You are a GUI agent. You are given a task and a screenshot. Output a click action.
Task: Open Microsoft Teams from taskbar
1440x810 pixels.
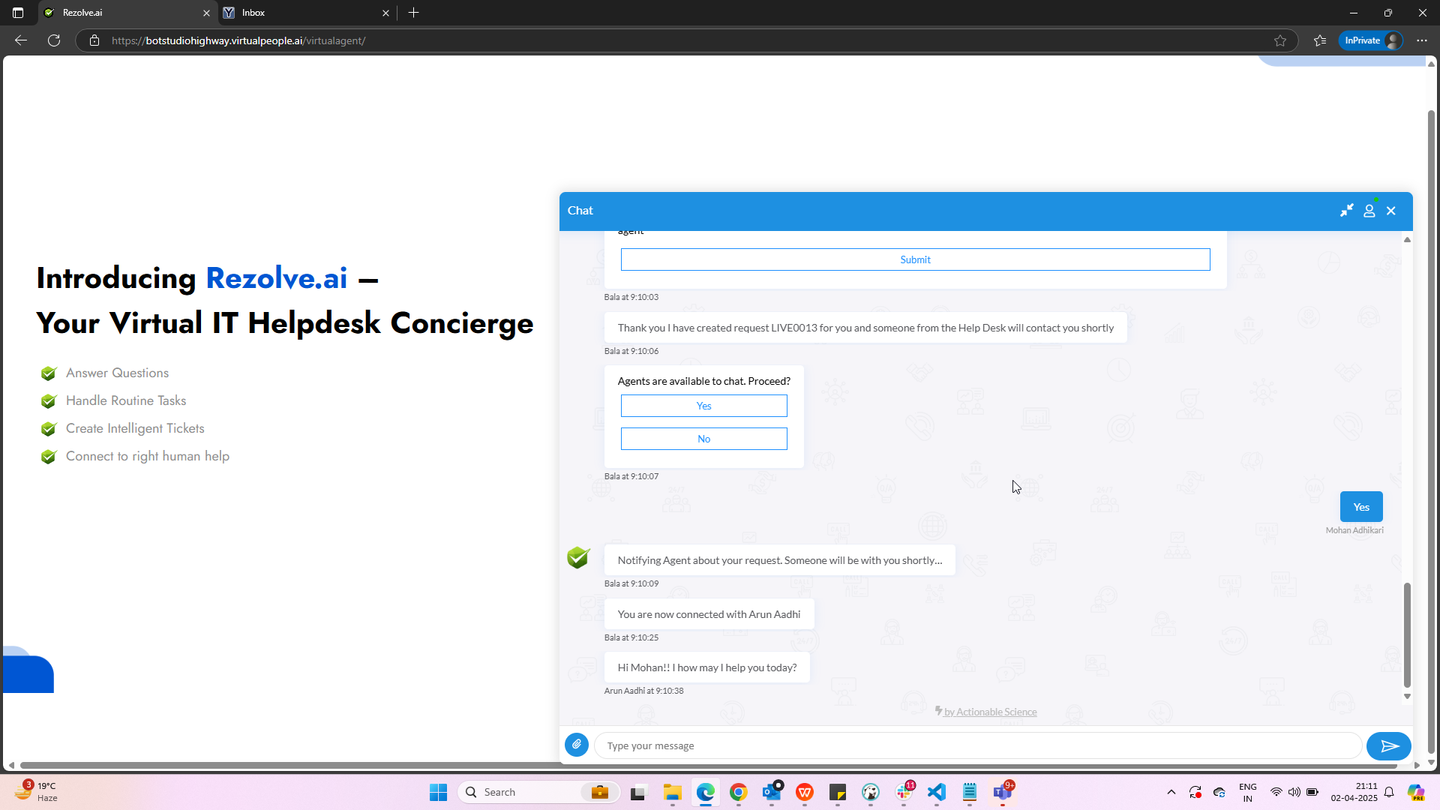point(1003,792)
